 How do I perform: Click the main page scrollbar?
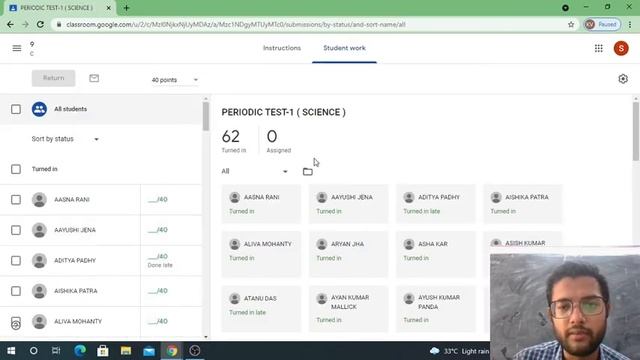click(636, 131)
